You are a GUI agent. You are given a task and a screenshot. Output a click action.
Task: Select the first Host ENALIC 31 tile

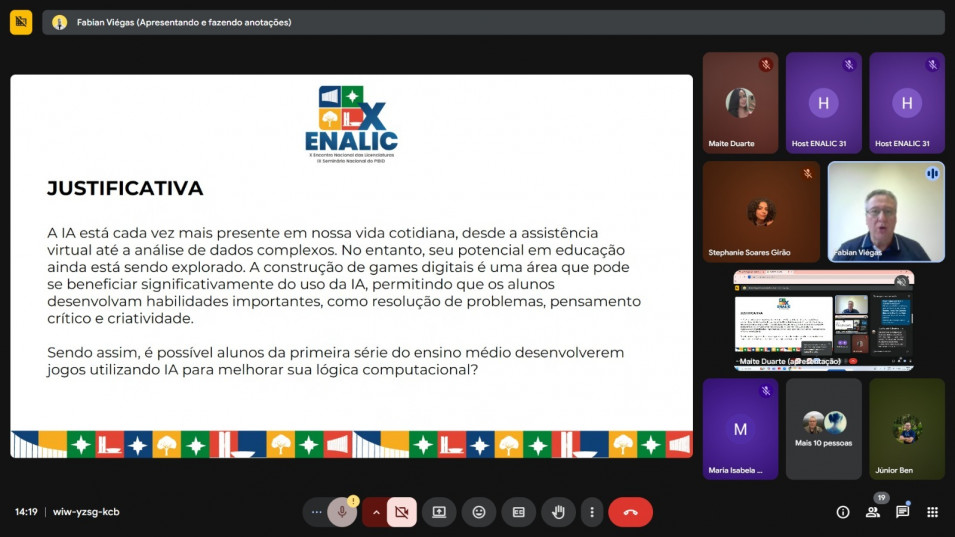[x=823, y=102]
